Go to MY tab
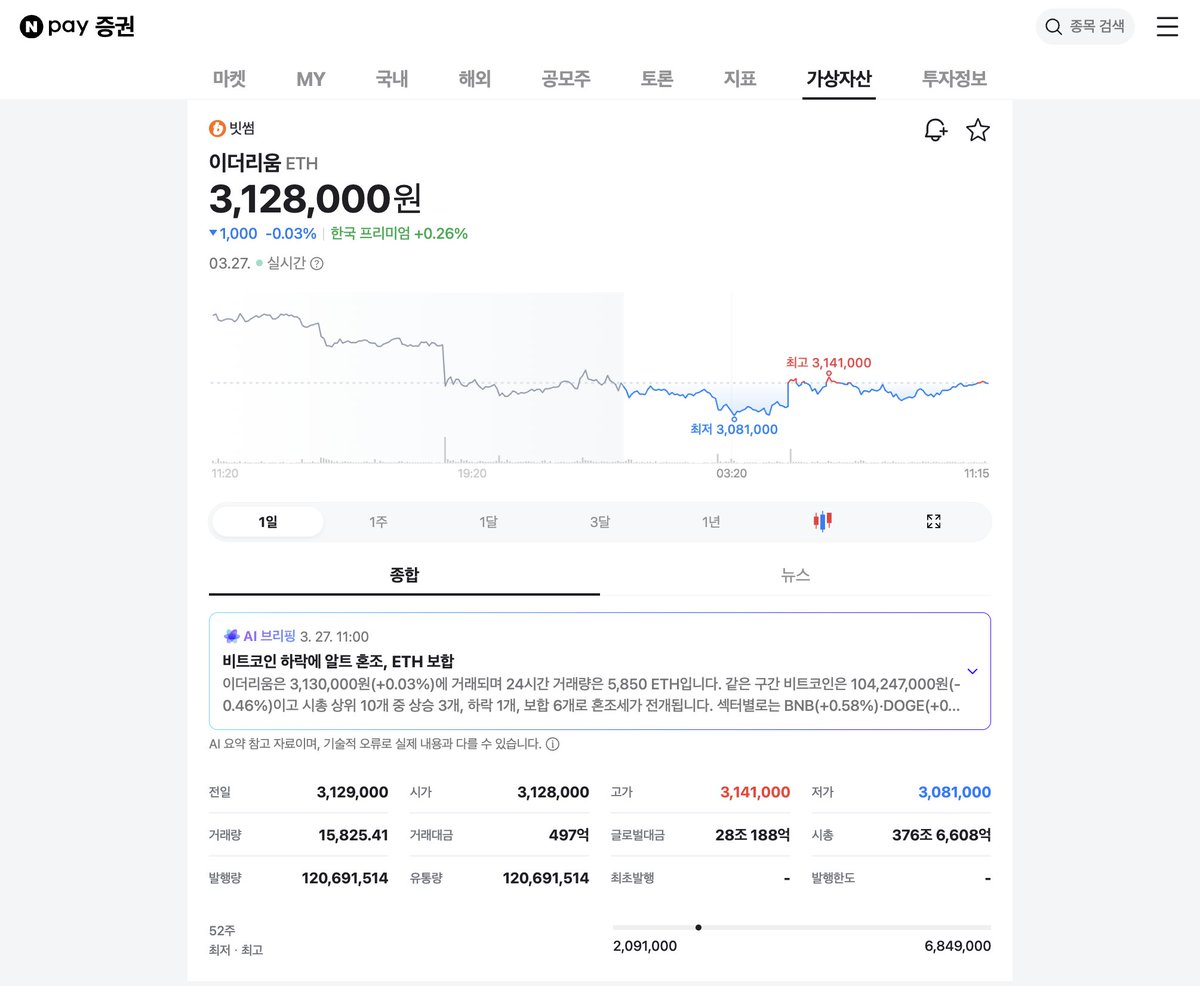The width and height of the screenshot is (1200, 986). [311, 79]
